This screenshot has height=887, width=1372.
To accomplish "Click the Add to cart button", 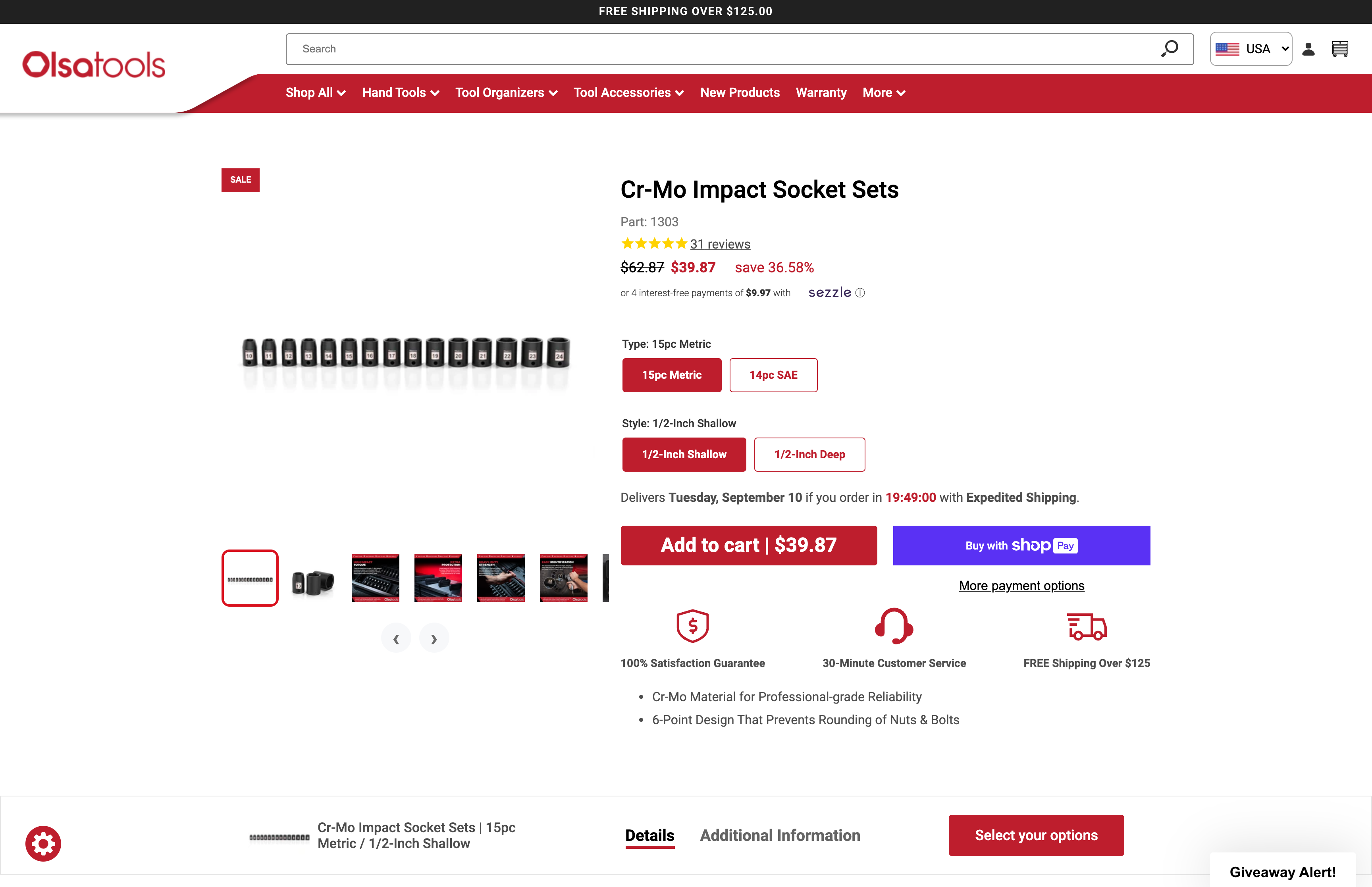I will click(748, 545).
